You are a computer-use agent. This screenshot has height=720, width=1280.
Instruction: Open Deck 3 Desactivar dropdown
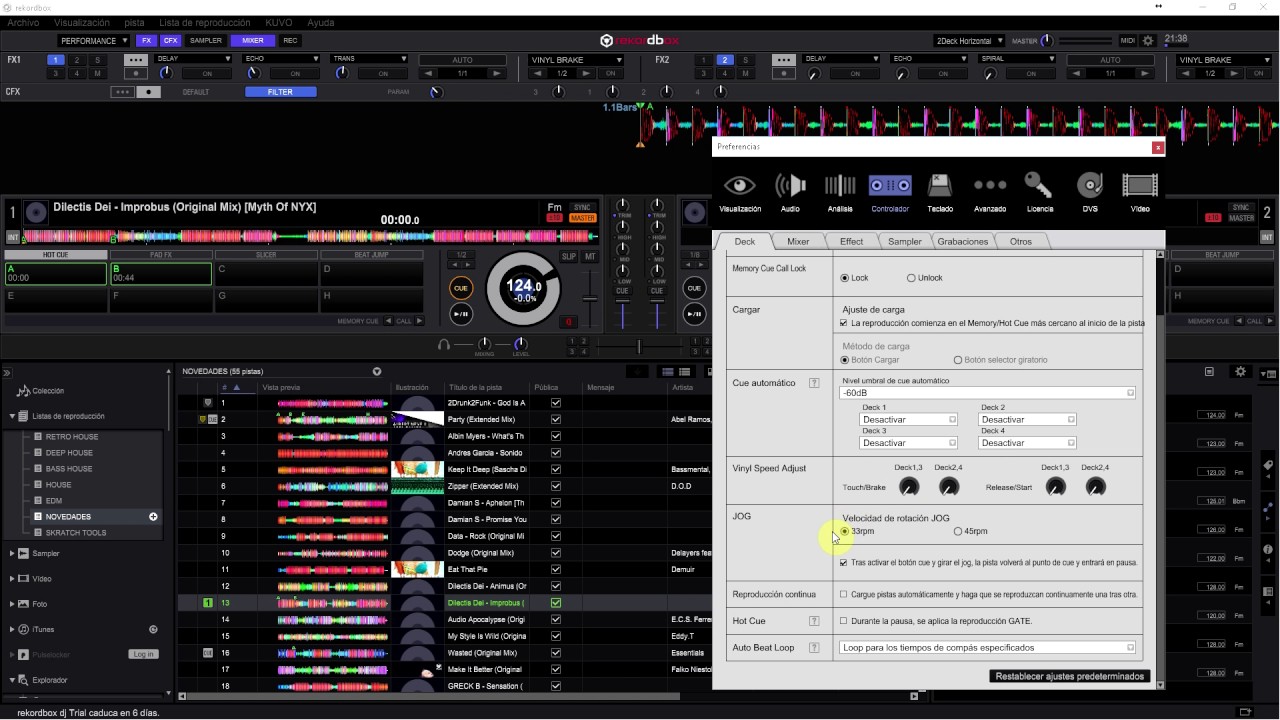pos(908,443)
